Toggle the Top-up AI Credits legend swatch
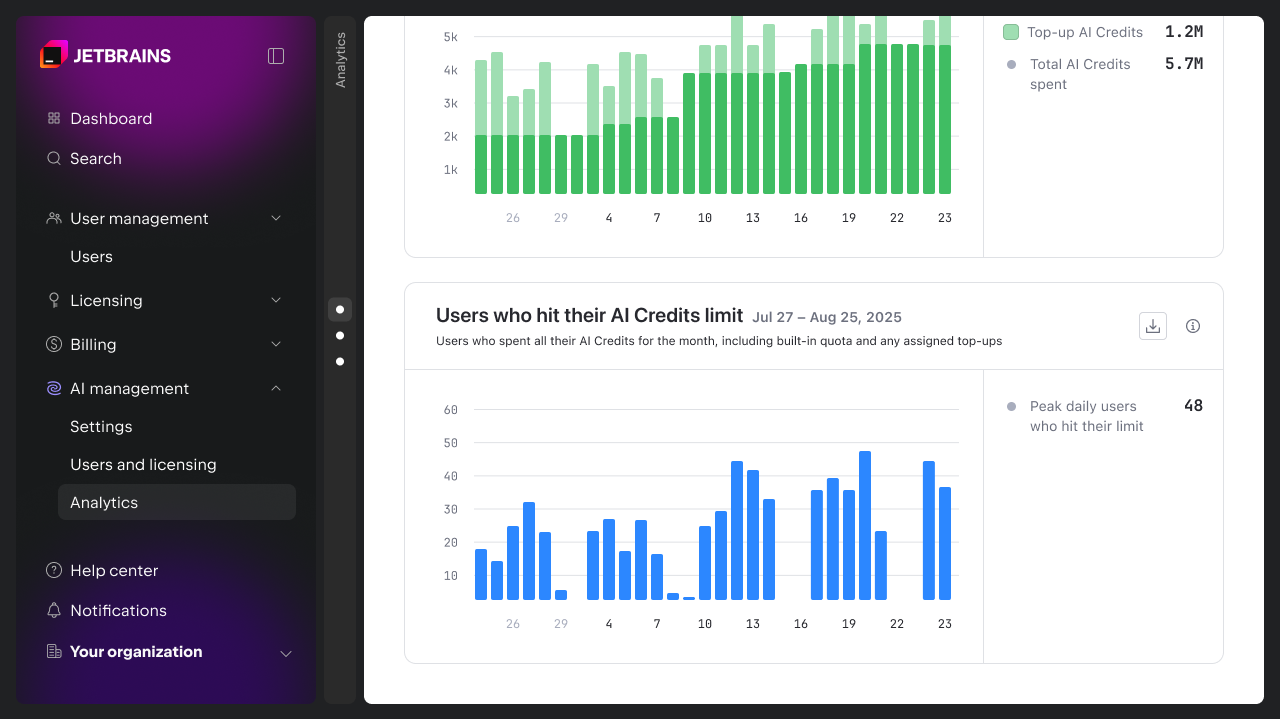 point(1011,32)
